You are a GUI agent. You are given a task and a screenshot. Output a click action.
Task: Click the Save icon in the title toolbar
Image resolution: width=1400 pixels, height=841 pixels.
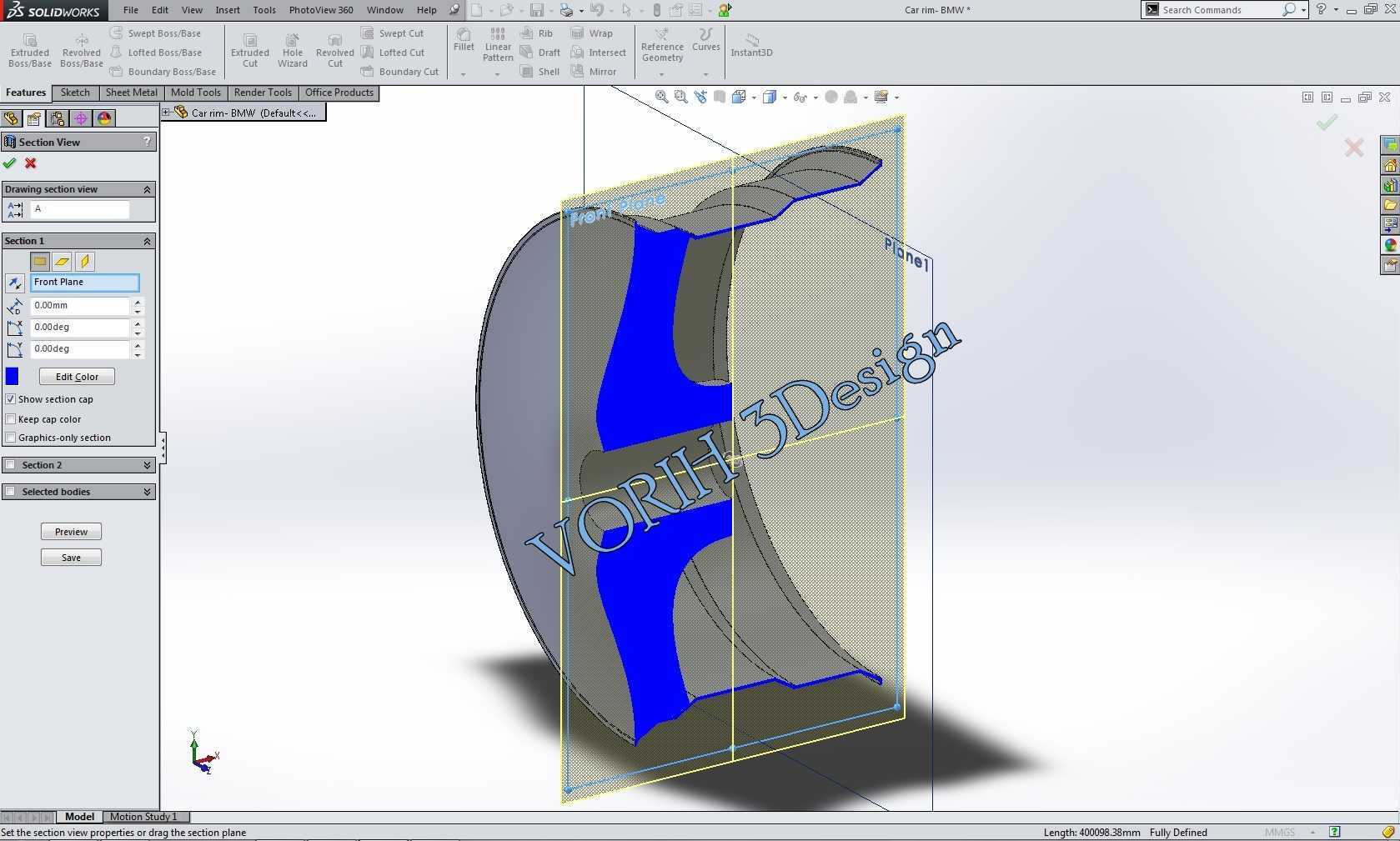[537, 10]
